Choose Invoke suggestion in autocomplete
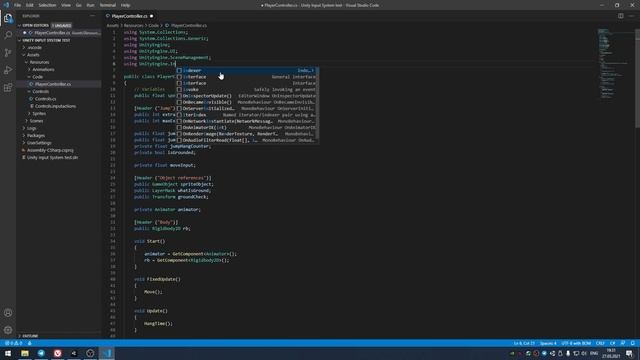This screenshot has width=640, height=360. coord(247,89)
